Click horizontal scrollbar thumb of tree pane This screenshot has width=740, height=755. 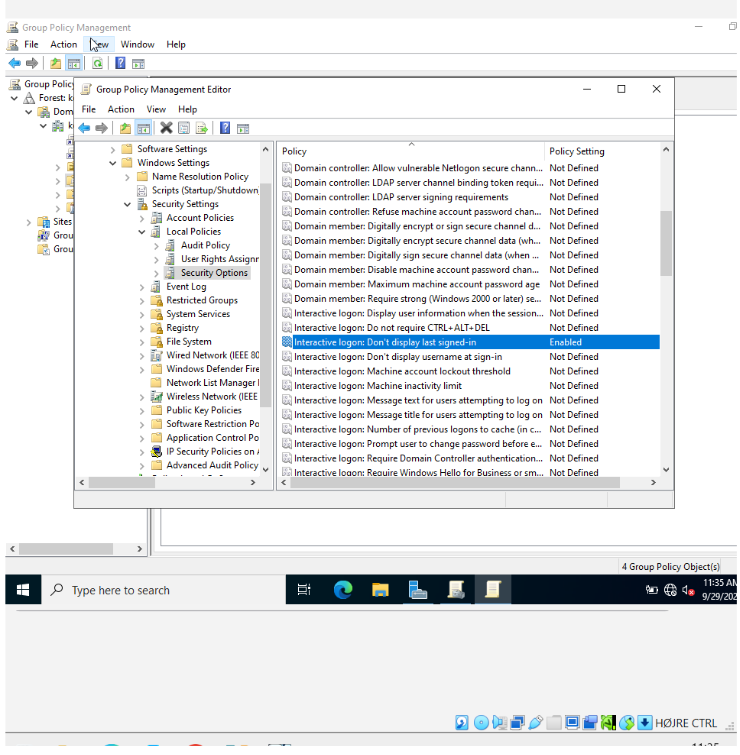[122, 482]
